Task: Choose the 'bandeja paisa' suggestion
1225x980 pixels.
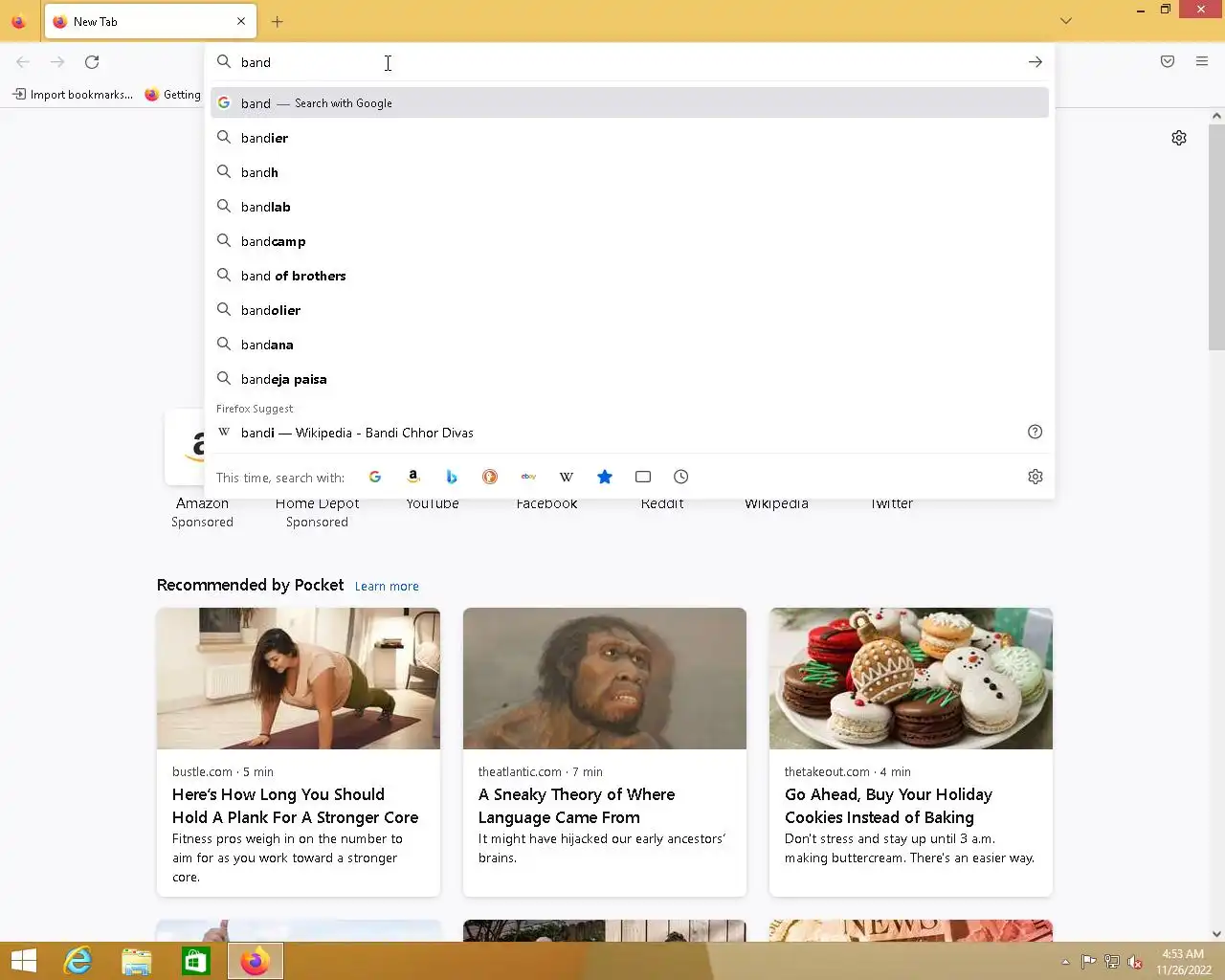Action: tap(630, 379)
